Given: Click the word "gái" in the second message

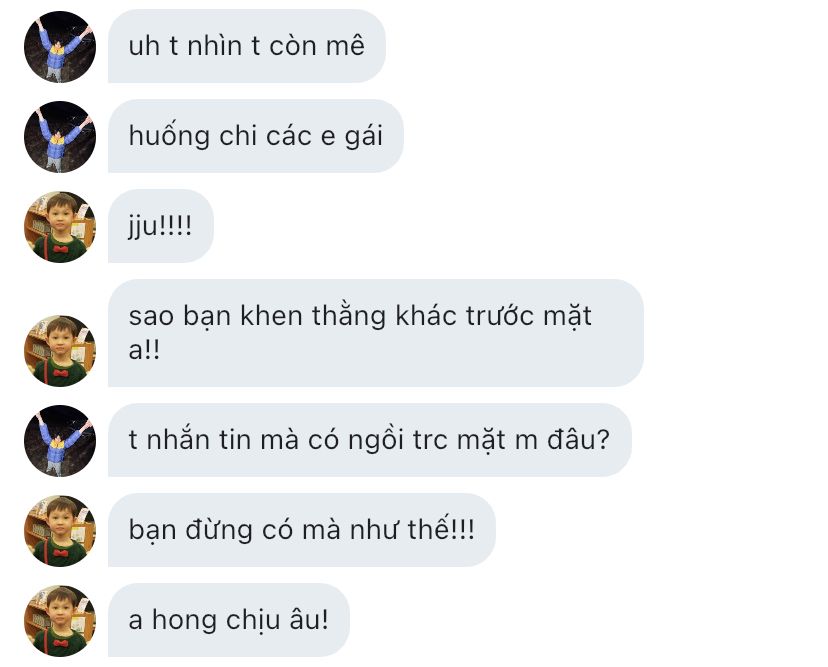Looking at the screenshot, I should [363, 137].
